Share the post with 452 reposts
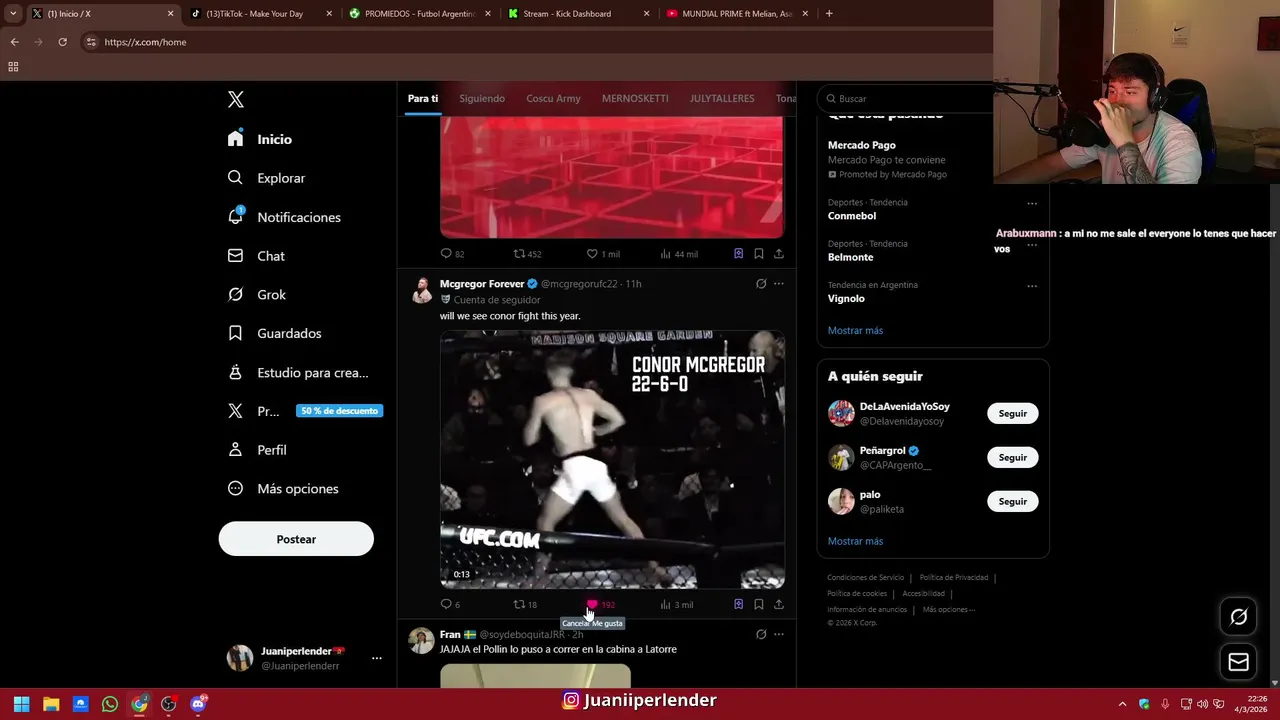Screen dimensions: 1280x720 [x=779, y=254]
